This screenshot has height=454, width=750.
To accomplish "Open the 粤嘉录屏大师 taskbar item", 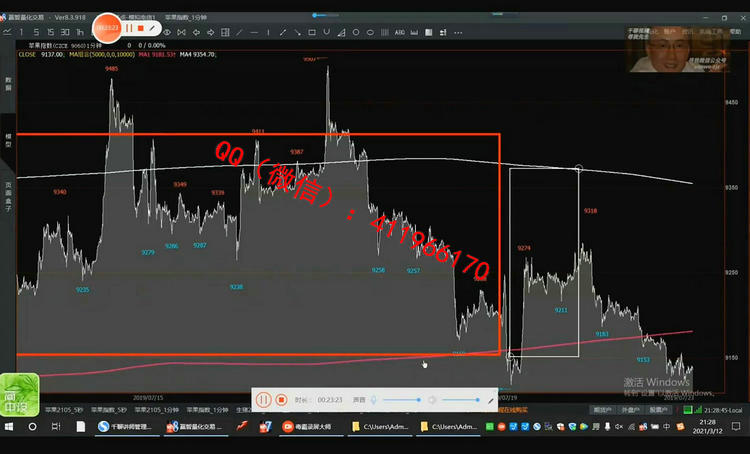I will click(x=311, y=426).
